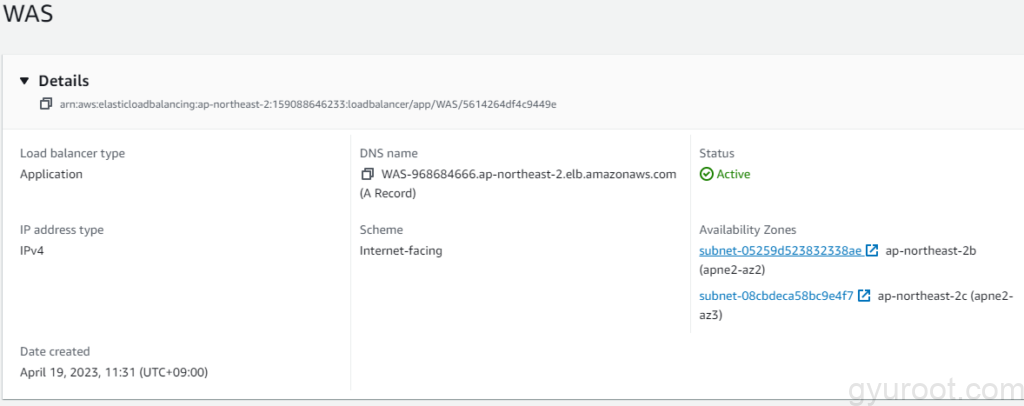Copy the DNS name icon
The width and height of the screenshot is (1024, 406).
pyautogui.click(x=368, y=174)
